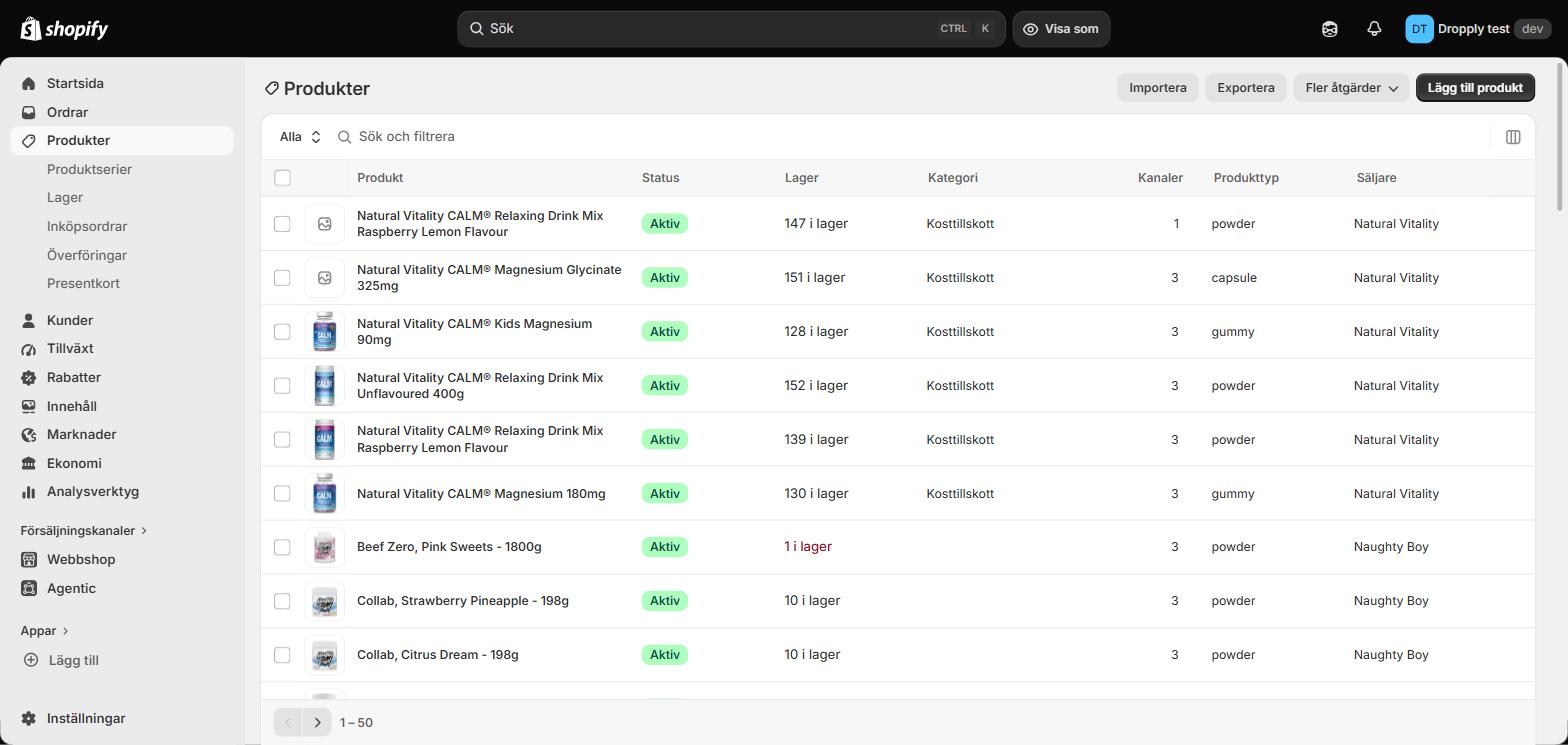
Task: Click the Analysverktyg chart icon
Action: tap(29, 492)
